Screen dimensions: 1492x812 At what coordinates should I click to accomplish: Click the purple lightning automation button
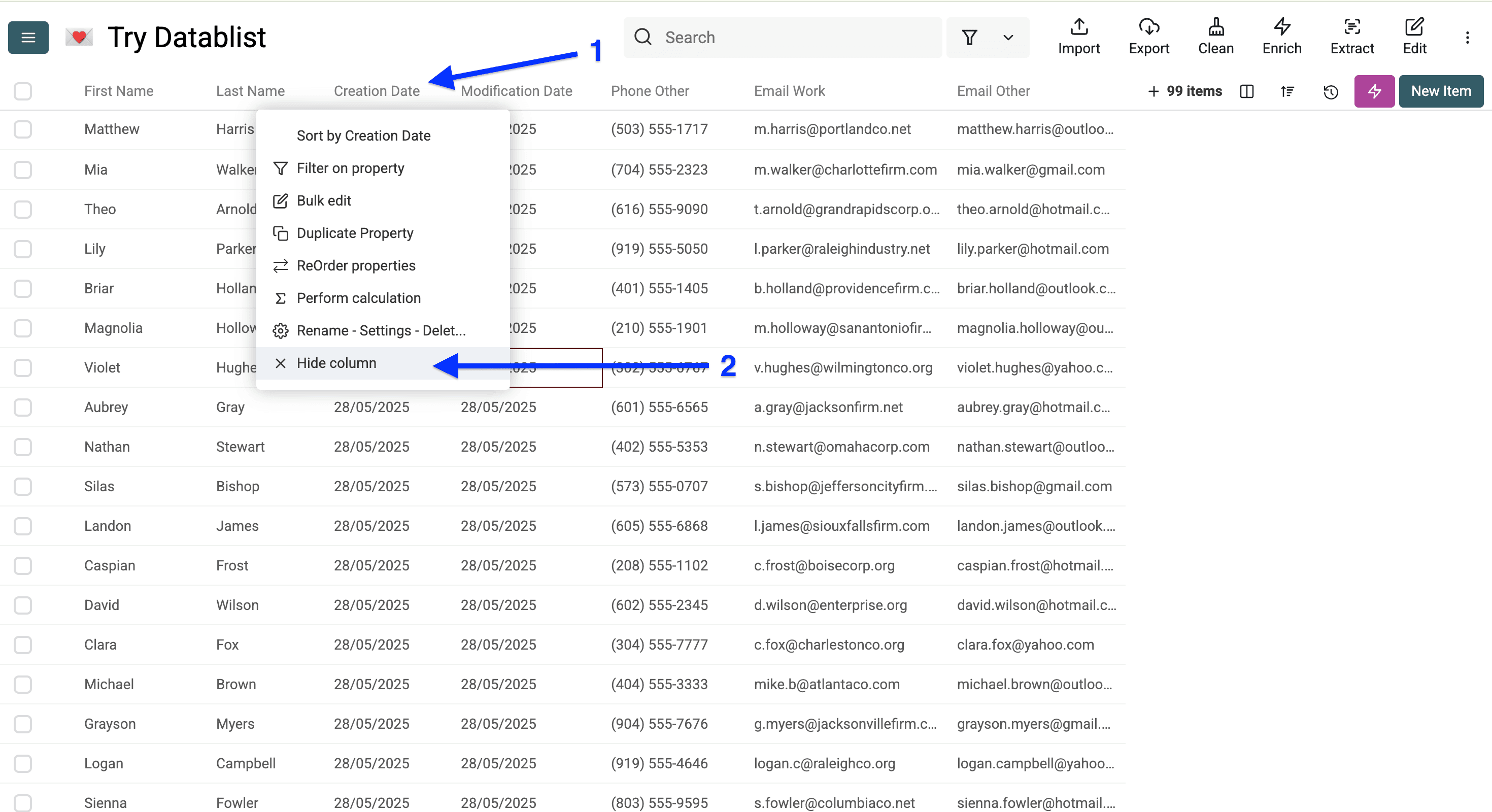click(1374, 91)
